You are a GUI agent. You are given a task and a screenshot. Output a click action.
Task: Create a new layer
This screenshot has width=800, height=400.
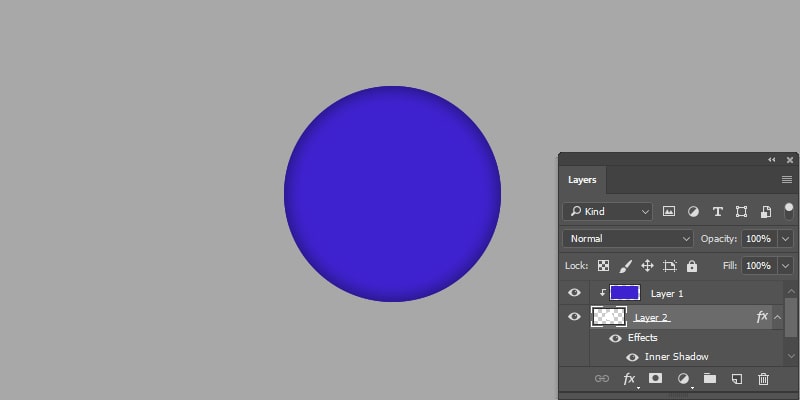[x=736, y=379]
